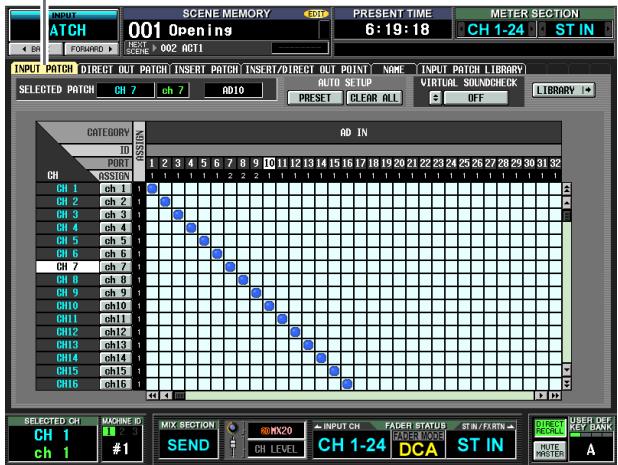618x465 pixels.
Task: Click the horizontal scrollbar thumb
Action: click(x=179, y=396)
